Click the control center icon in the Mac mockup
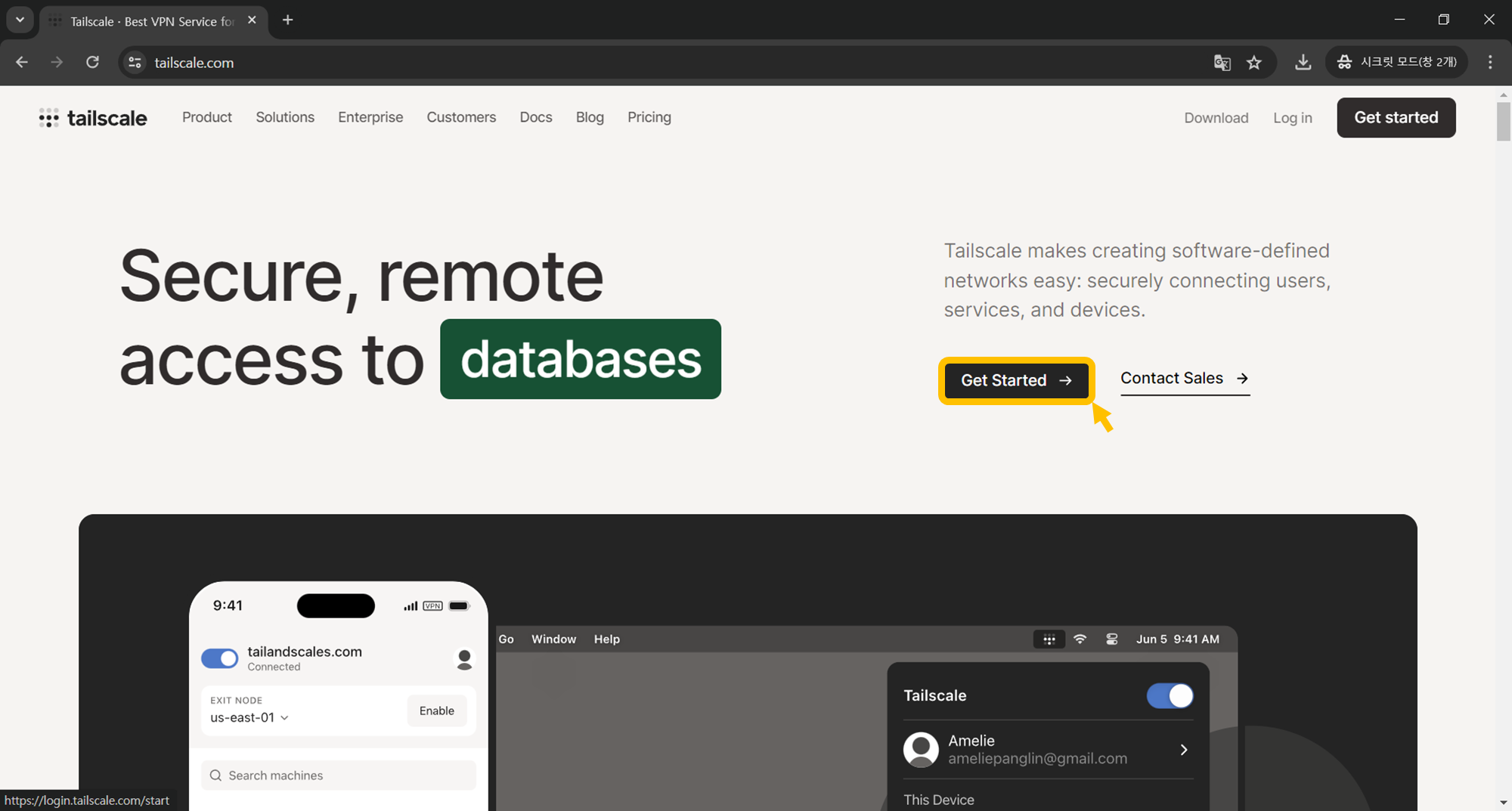Viewport: 1512px width, 811px height. 1111,639
